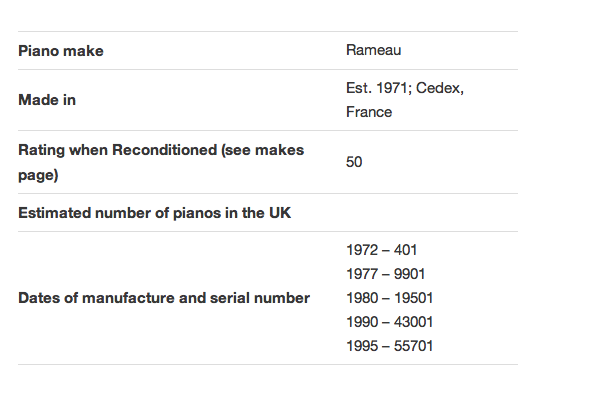Click the Made in row label
This screenshot has width=599, height=414.
47,100
